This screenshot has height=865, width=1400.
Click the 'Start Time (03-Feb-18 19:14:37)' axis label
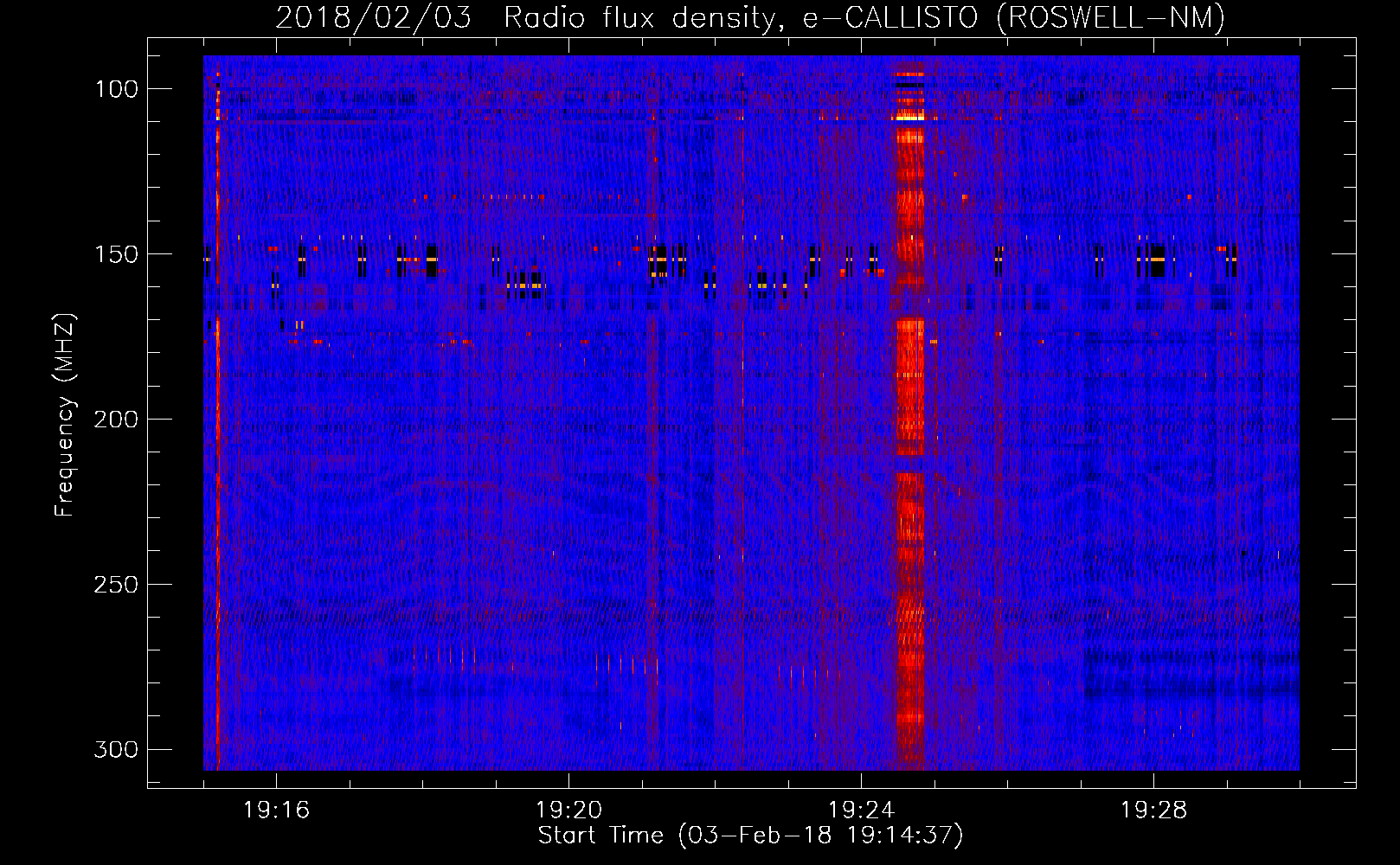pyautogui.click(x=750, y=836)
